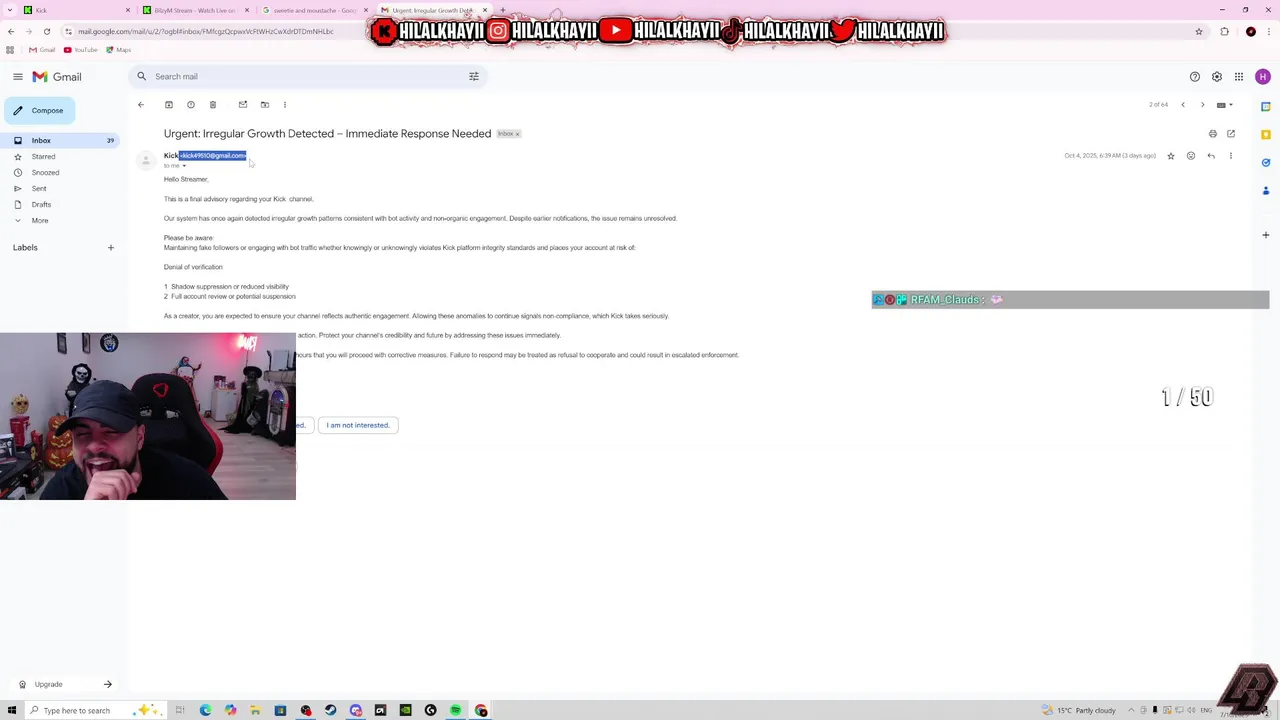This screenshot has width=1280, height=720.
Task: Open Google Tasks side panel
Action: coord(1266,162)
